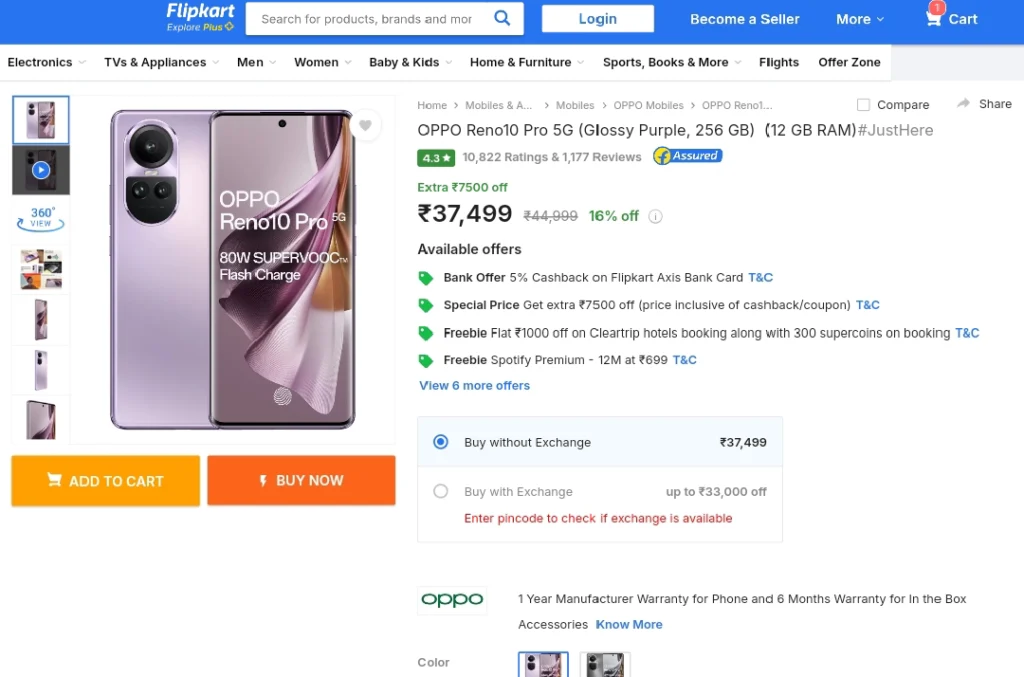
Task: Expand Home & Furniture menu
Action: (x=527, y=62)
